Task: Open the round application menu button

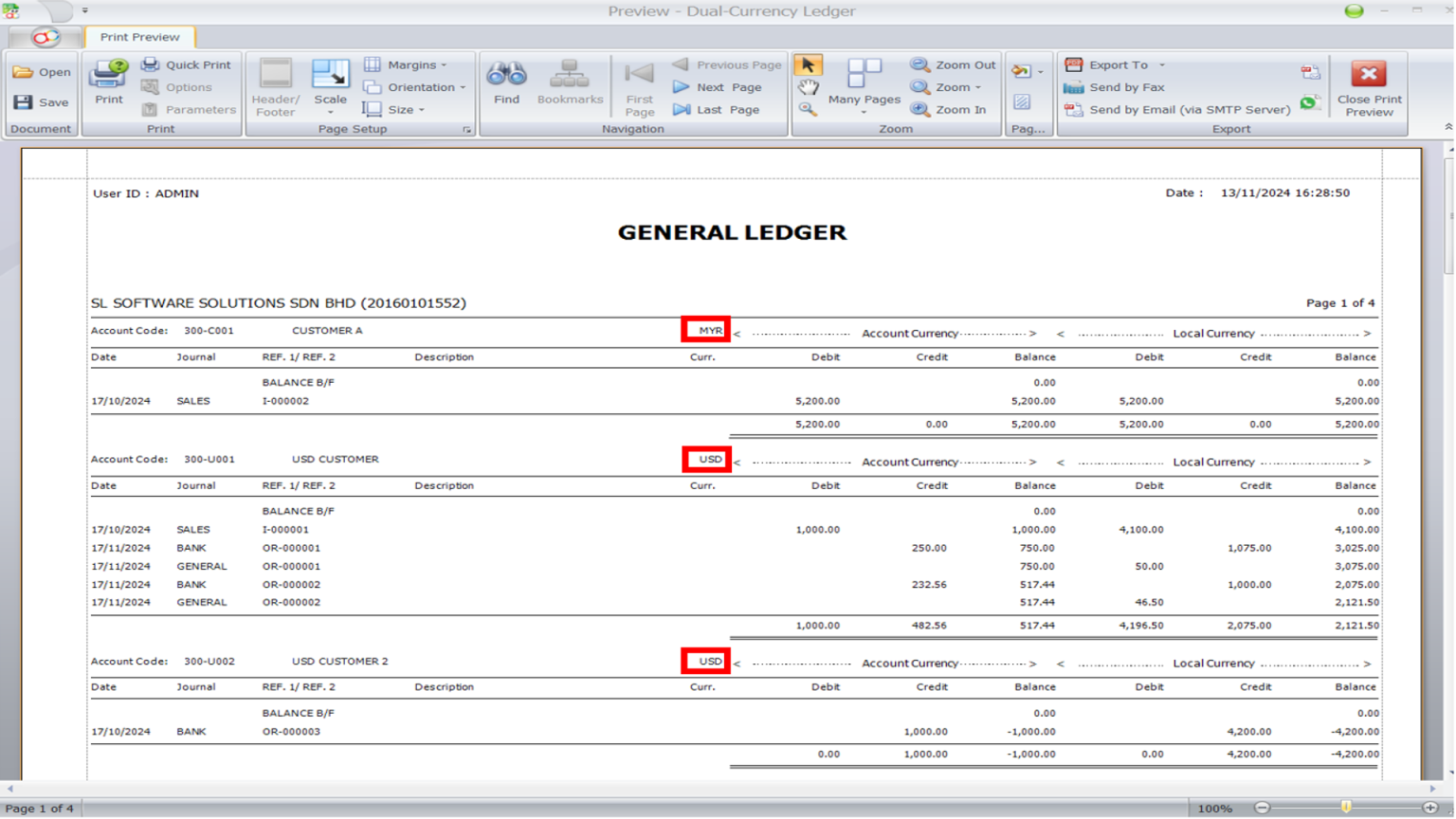Action: tap(45, 37)
